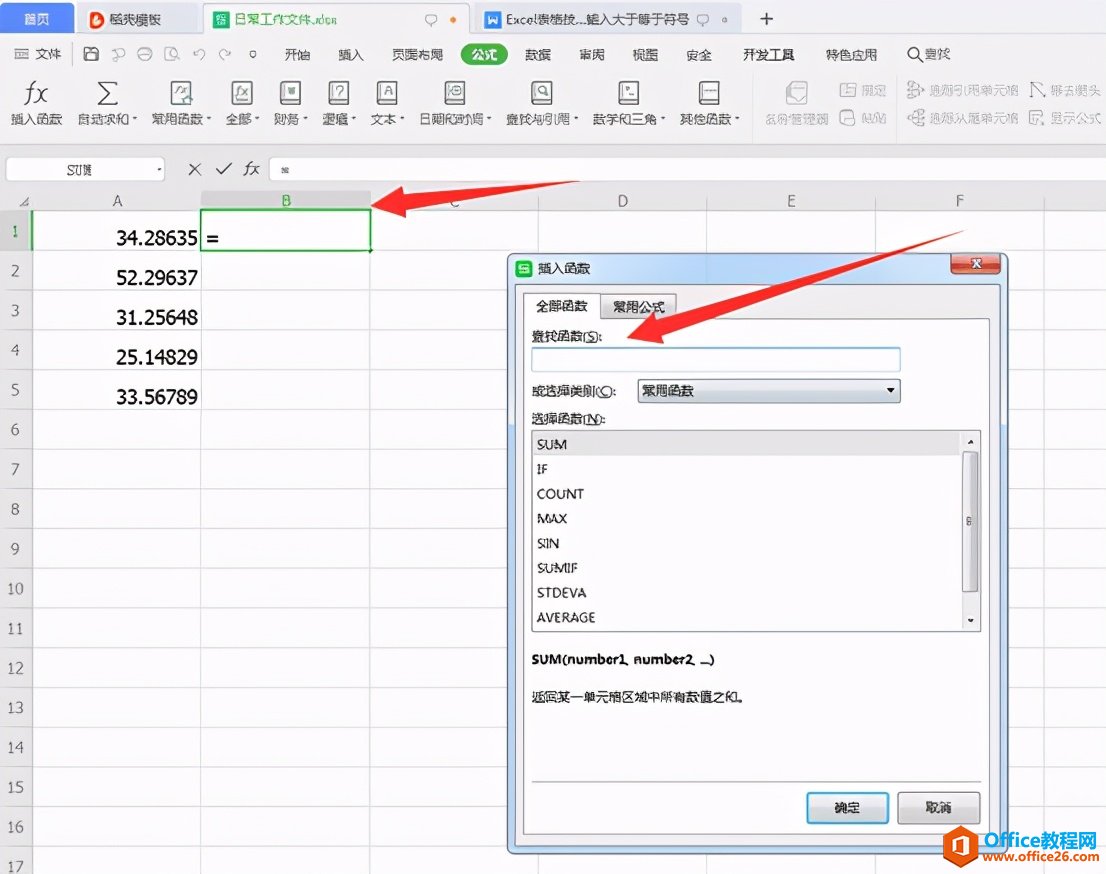1106x874 pixels.
Task: Confirm formula entry with the checkmark icon
Action: 224,169
